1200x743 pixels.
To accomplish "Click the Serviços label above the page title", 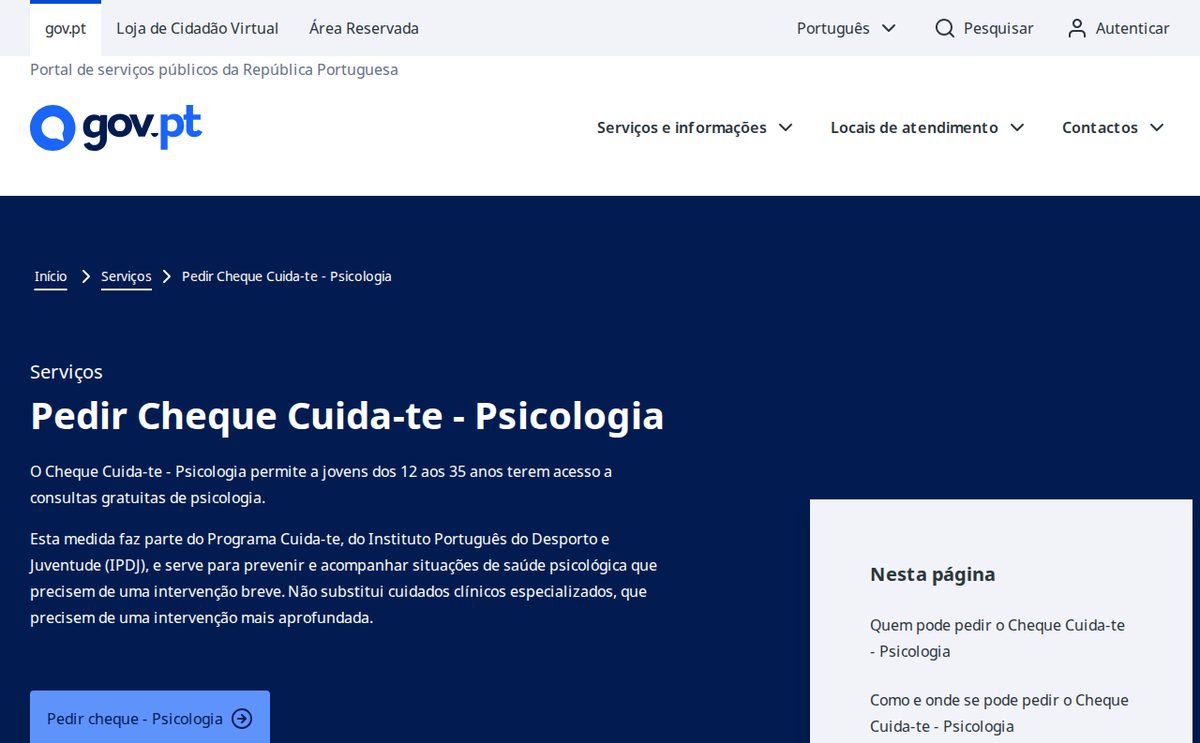I will (66, 372).
